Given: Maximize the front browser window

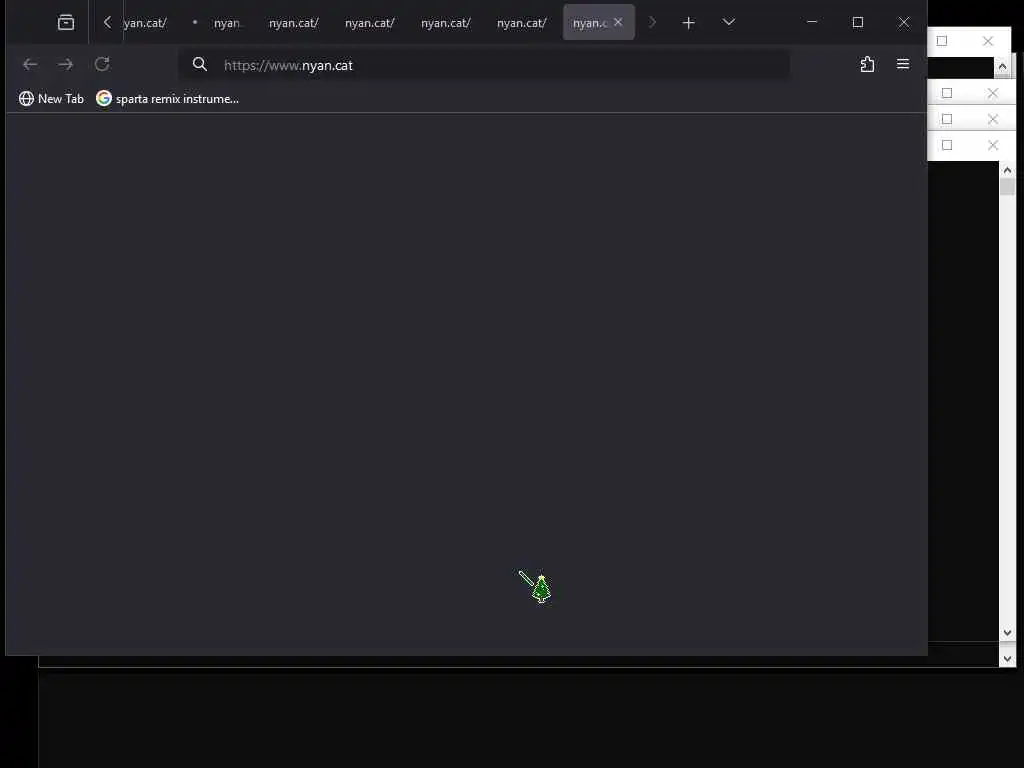Looking at the screenshot, I should coord(858,22).
